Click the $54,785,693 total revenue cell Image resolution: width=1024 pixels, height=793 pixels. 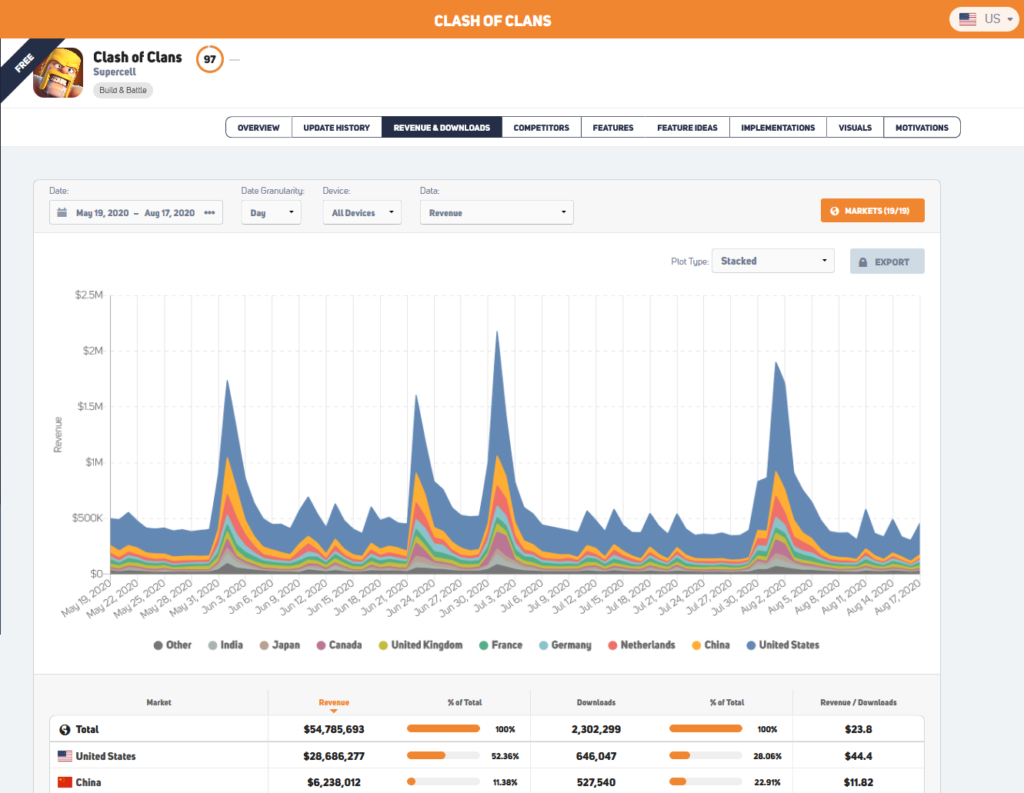334,729
